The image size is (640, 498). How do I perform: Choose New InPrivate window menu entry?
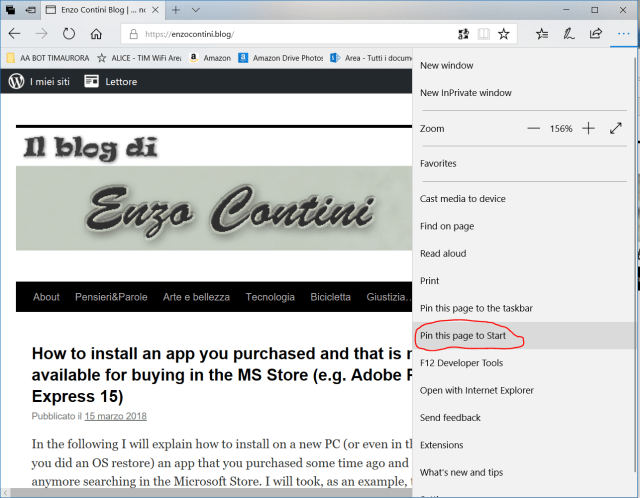pos(465,93)
